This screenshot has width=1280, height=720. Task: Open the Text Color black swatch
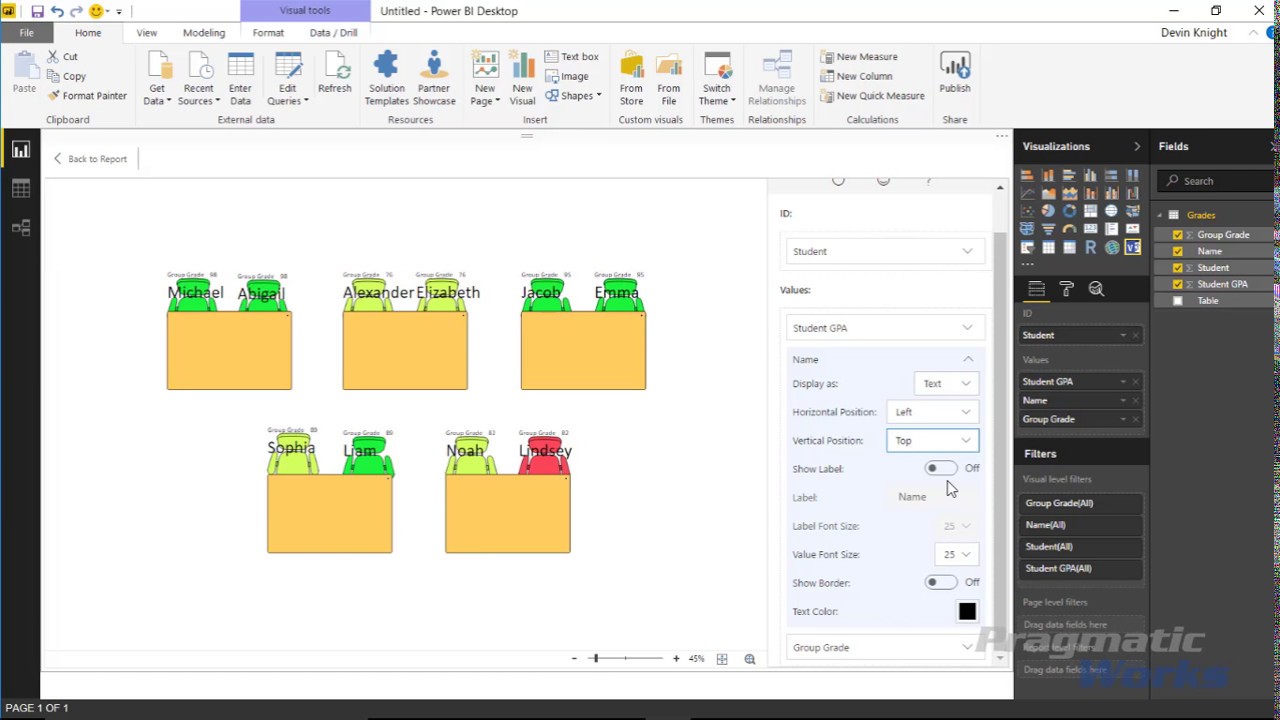[967, 611]
